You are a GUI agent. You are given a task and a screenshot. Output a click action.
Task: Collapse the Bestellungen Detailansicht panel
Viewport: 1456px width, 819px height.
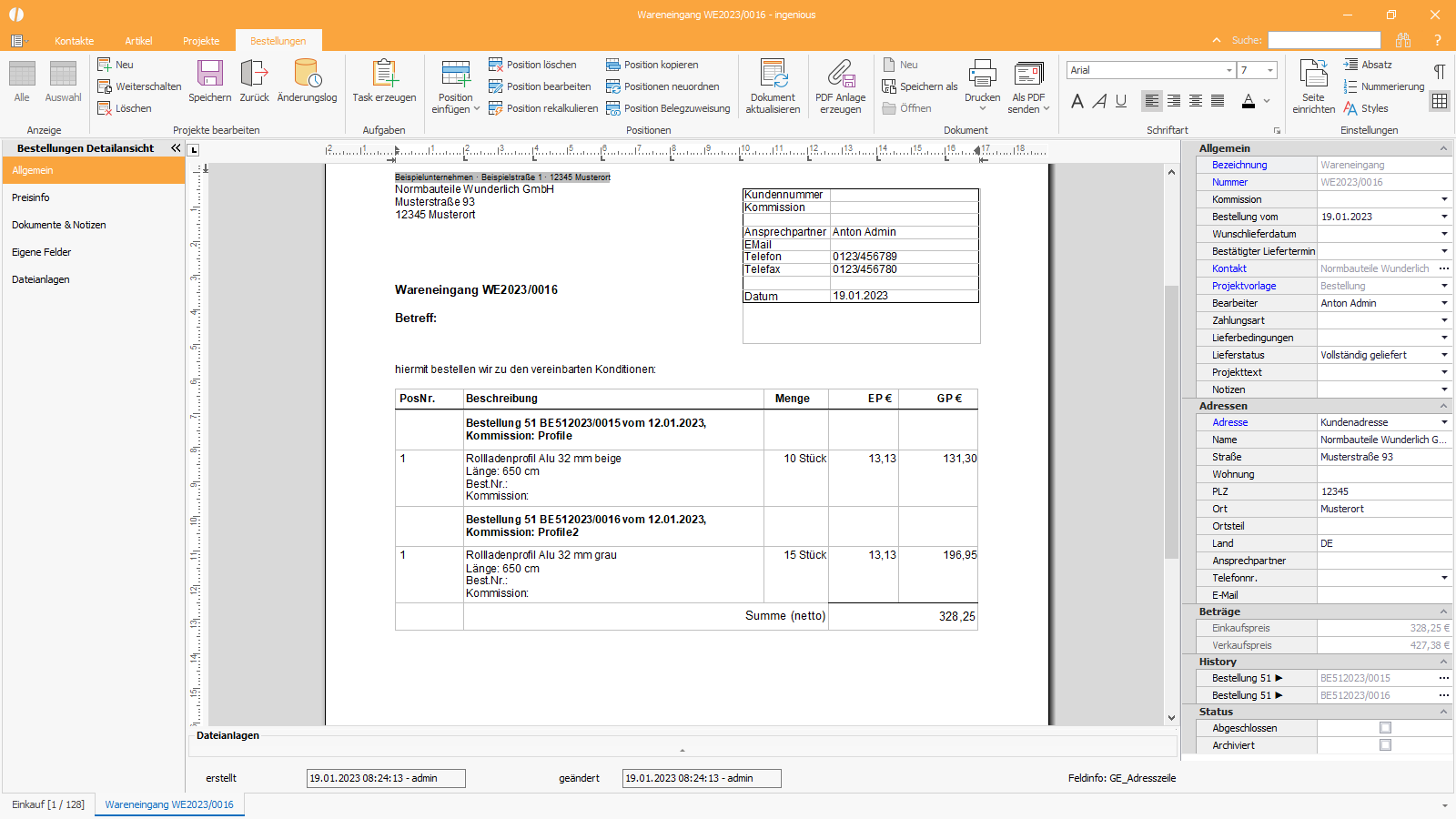(176, 147)
